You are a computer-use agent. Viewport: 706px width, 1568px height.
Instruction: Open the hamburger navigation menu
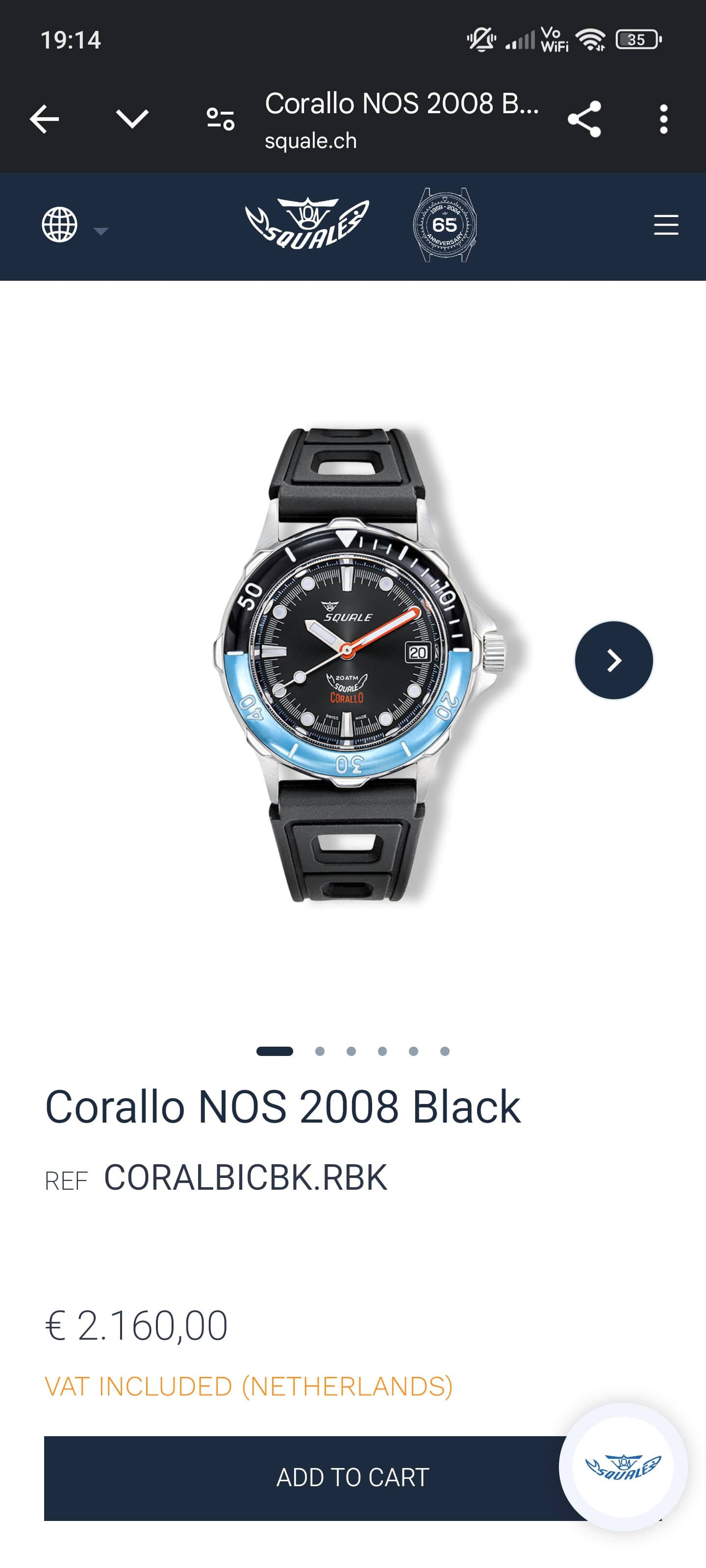[666, 224]
